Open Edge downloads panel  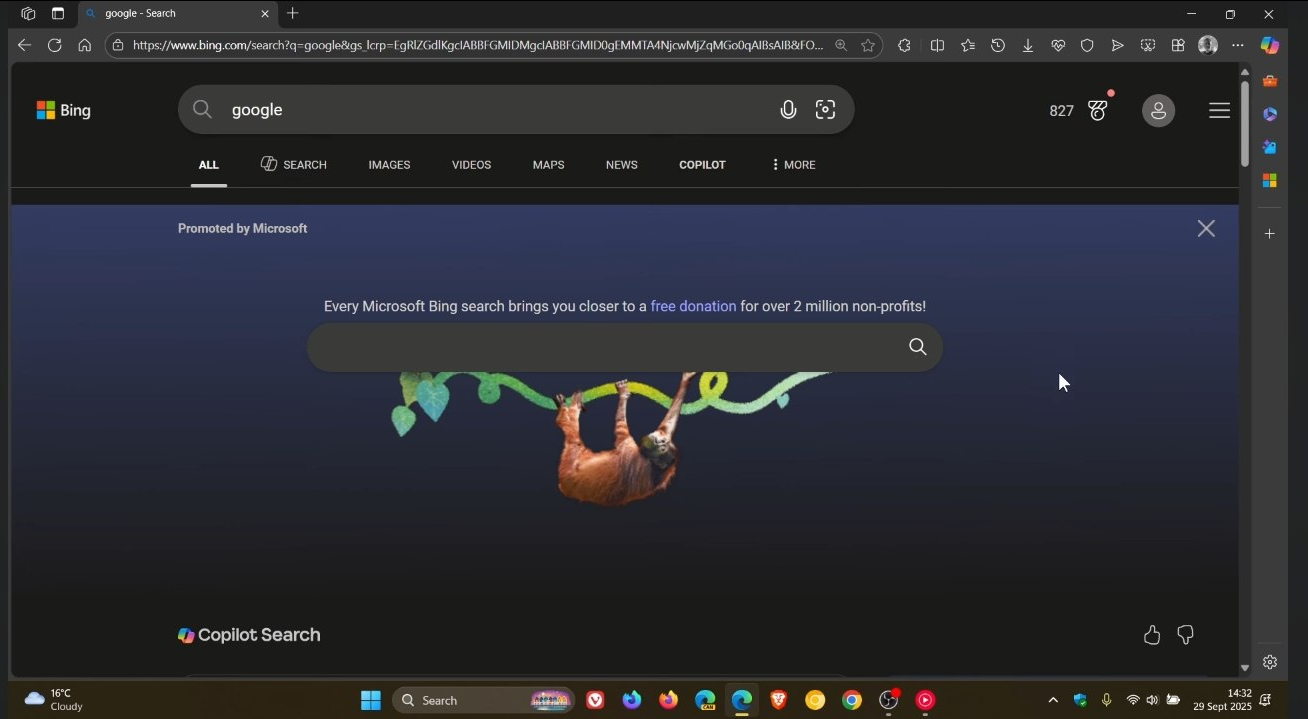1027,45
